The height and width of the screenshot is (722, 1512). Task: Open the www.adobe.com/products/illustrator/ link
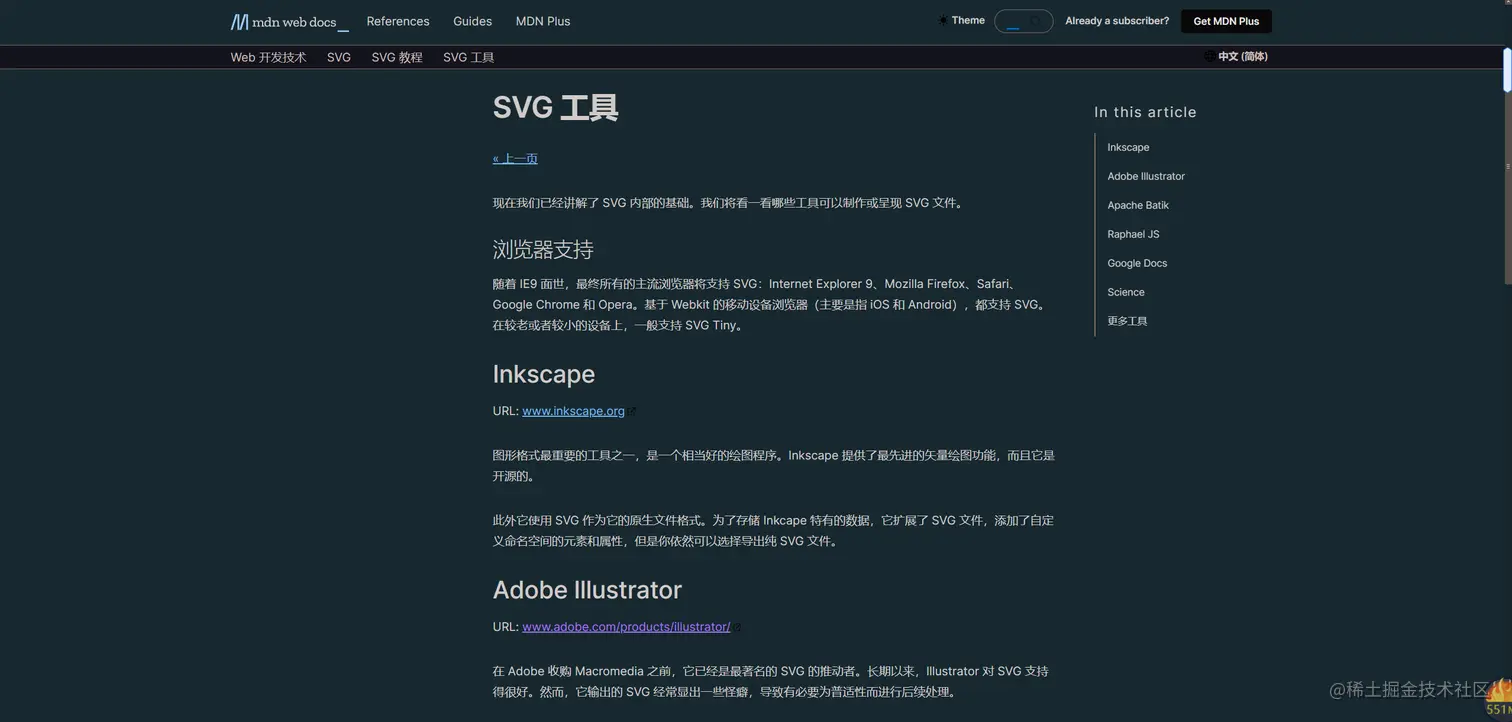[626, 627]
